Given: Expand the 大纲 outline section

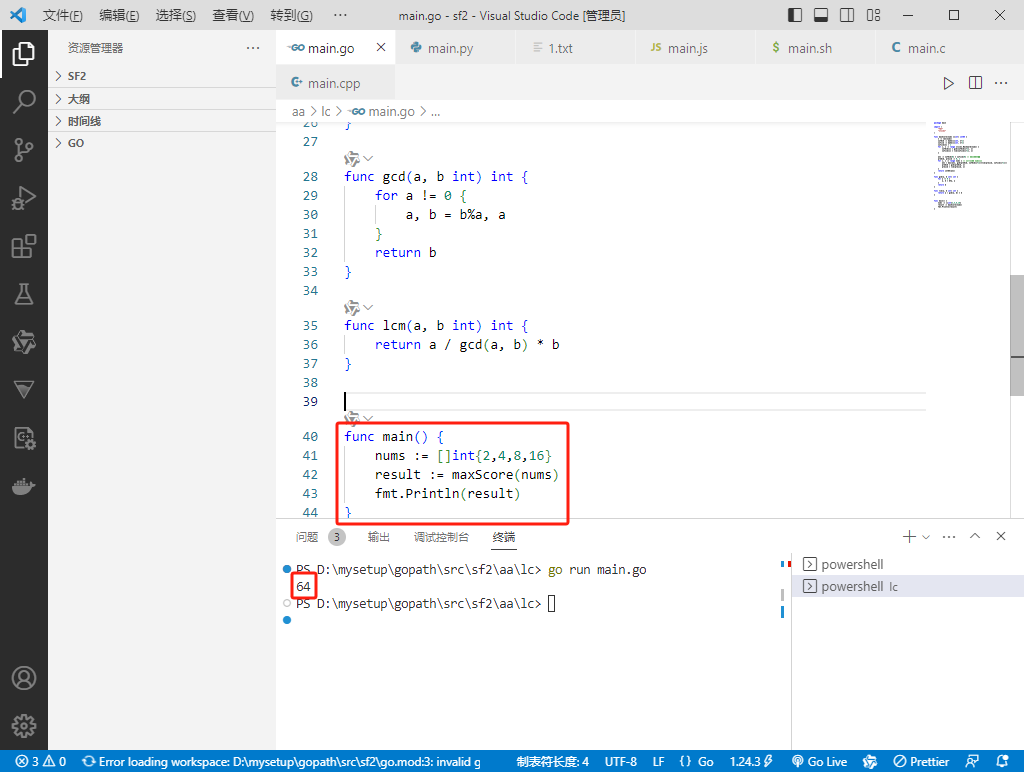Looking at the screenshot, I should [162, 99].
